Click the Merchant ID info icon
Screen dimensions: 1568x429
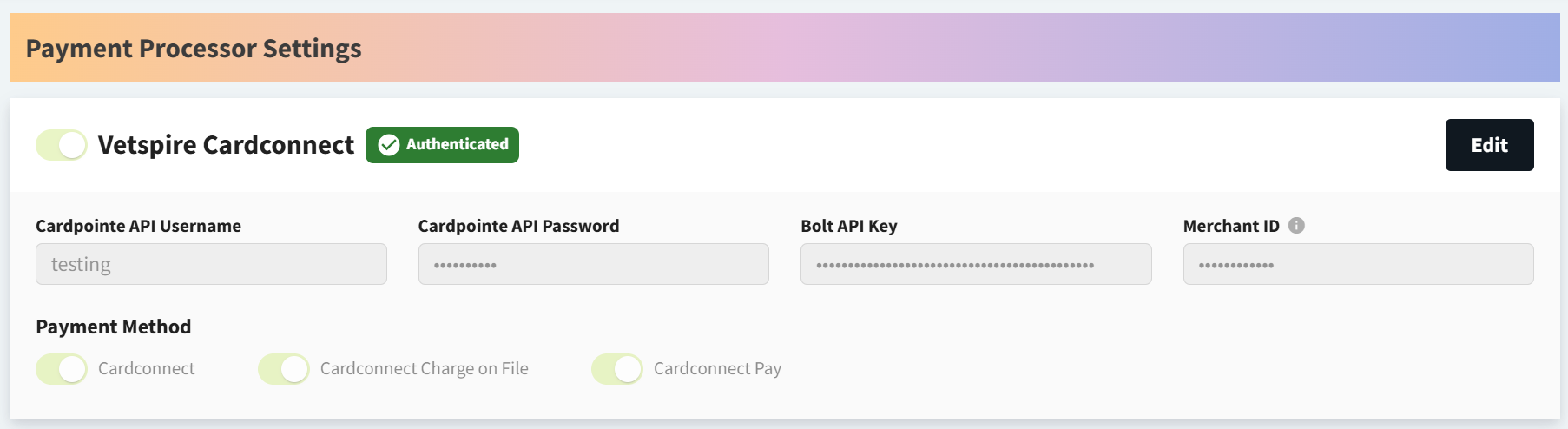(x=1296, y=226)
